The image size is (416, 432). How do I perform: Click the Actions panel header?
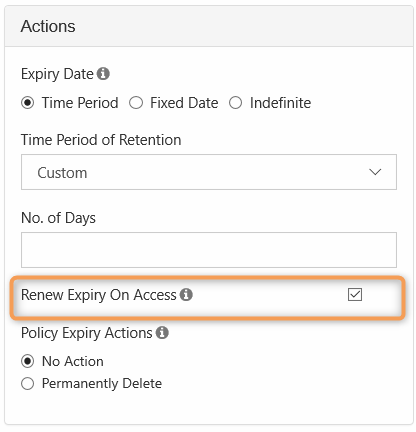(209, 26)
